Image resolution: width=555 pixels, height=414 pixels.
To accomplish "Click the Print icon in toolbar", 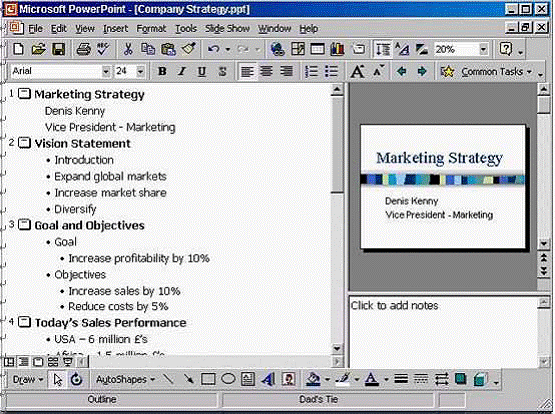I will pyautogui.click(x=83, y=49).
